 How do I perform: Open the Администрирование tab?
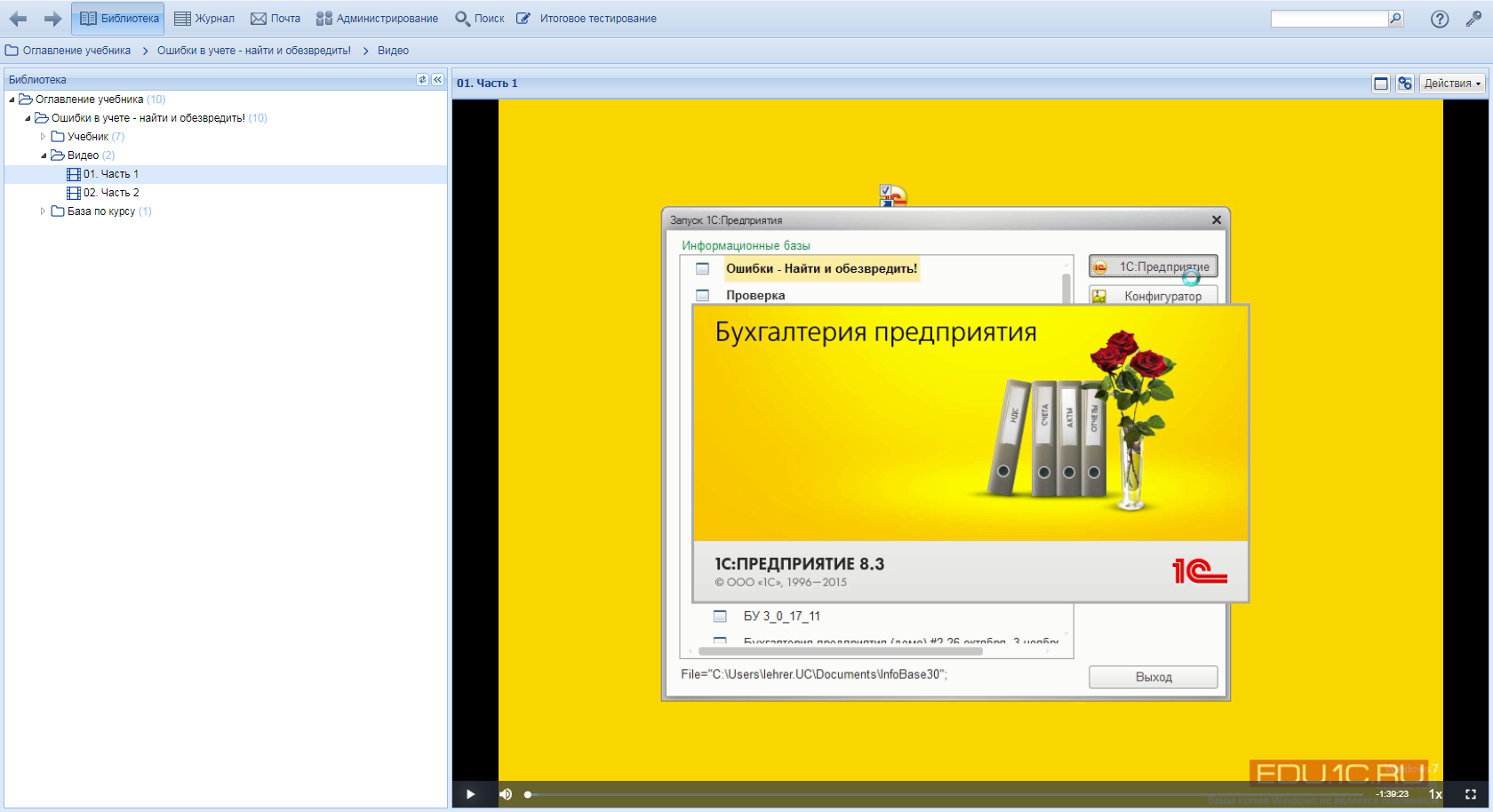point(378,19)
